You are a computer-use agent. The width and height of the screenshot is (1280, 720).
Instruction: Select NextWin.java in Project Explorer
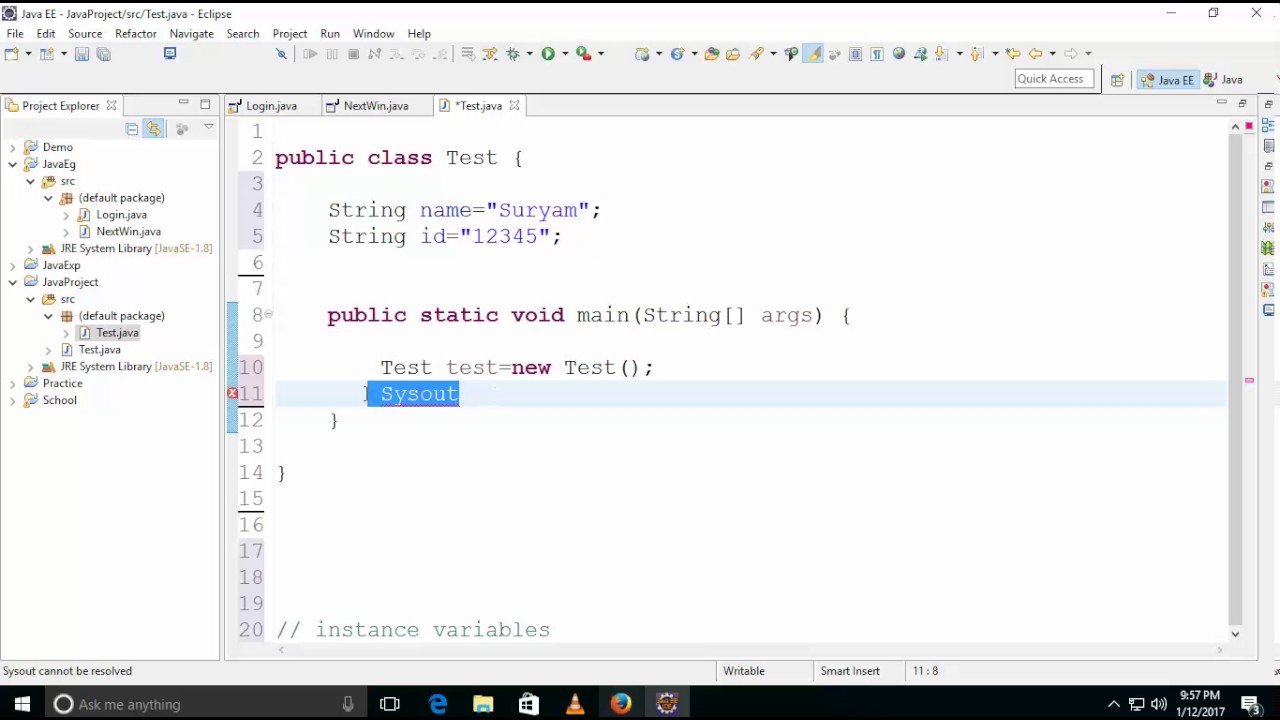pyautogui.click(x=128, y=232)
